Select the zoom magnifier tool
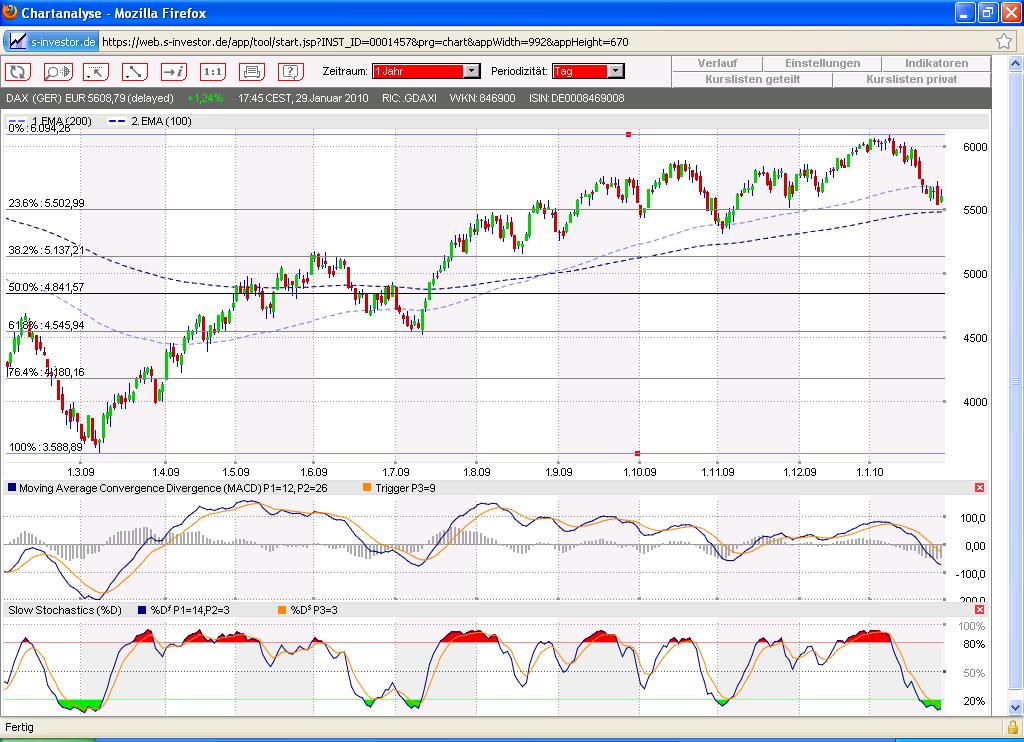Screen dimensions: 1024x742 [x=57, y=71]
